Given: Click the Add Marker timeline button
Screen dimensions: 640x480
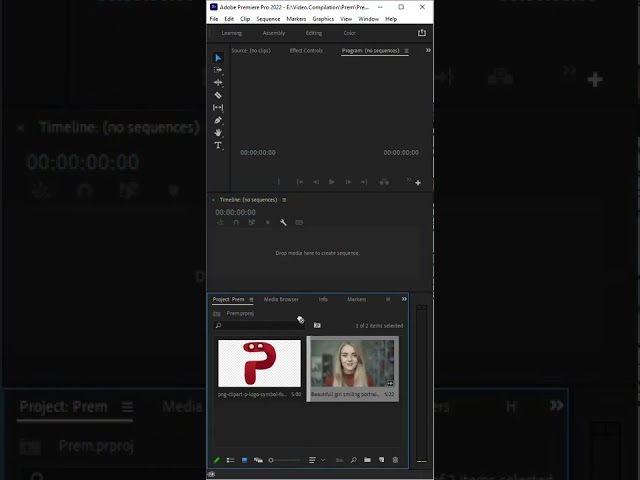Looking at the screenshot, I should 268,222.
